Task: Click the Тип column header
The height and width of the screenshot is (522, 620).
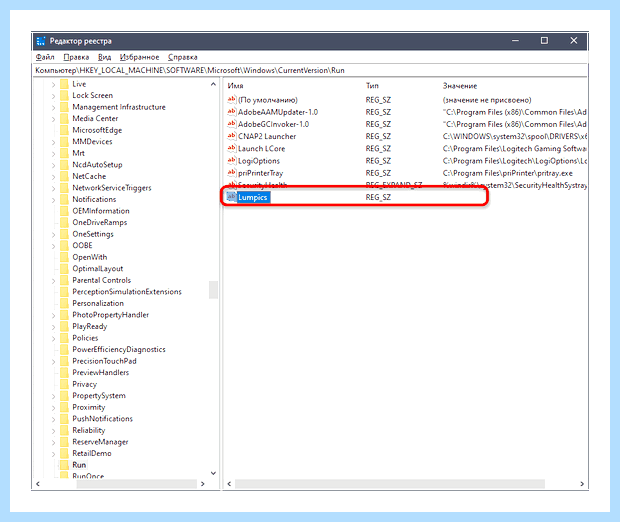Action: tap(372, 86)
